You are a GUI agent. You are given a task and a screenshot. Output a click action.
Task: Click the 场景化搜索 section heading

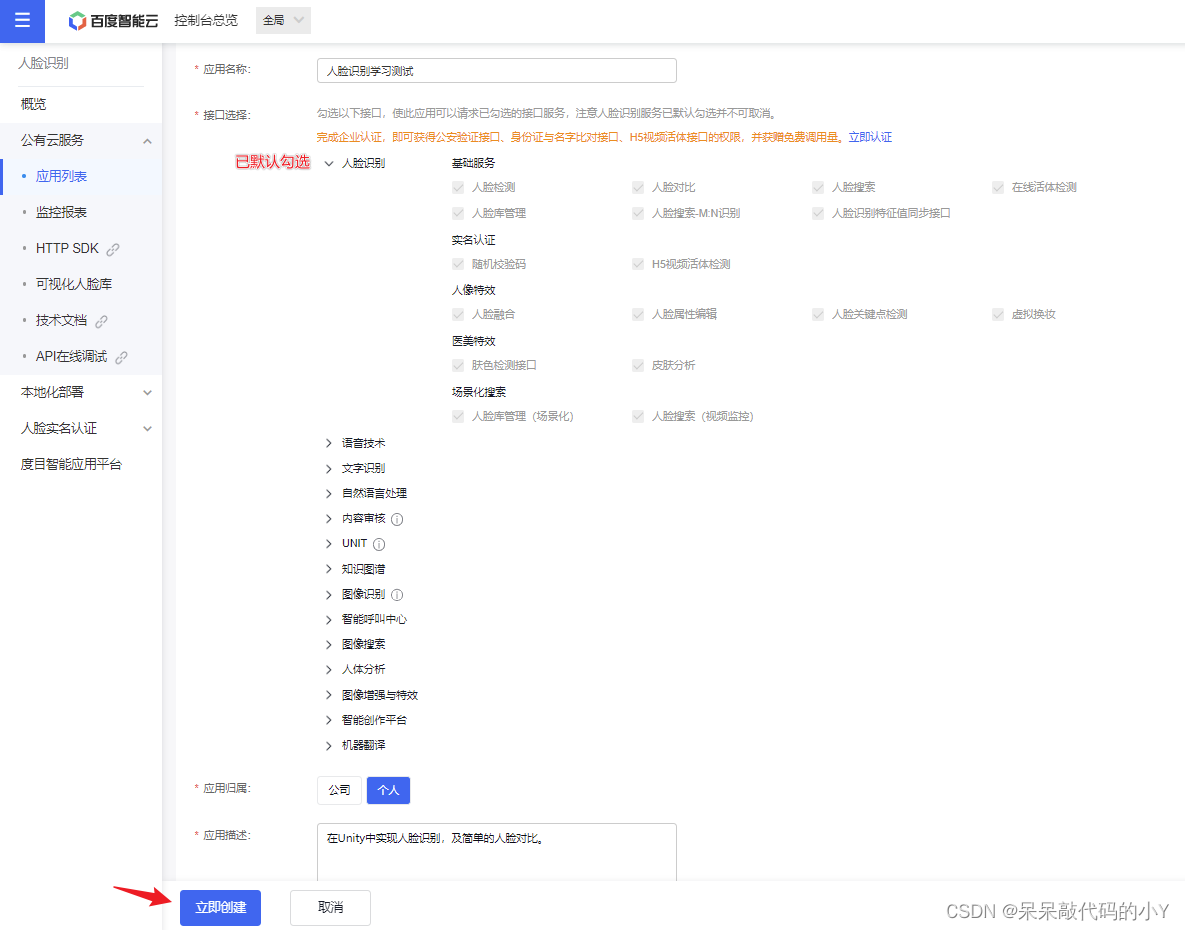click(479, 392)
